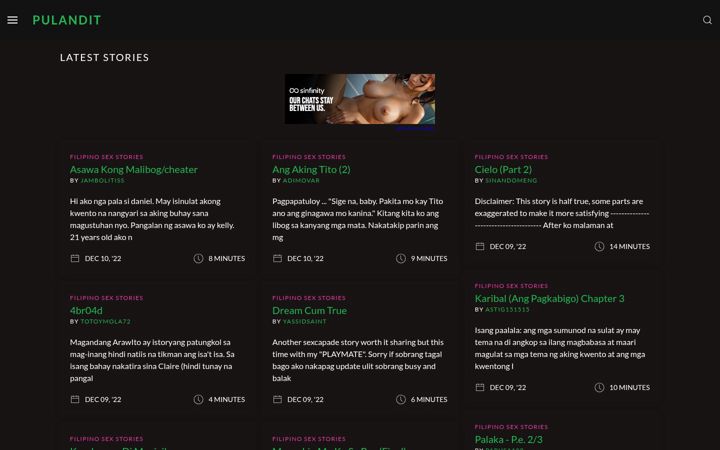Click excerpt starting 'Disclaimer: This story is half true'
The height and width of the screenshot is (450, 720).
point(562,213)
